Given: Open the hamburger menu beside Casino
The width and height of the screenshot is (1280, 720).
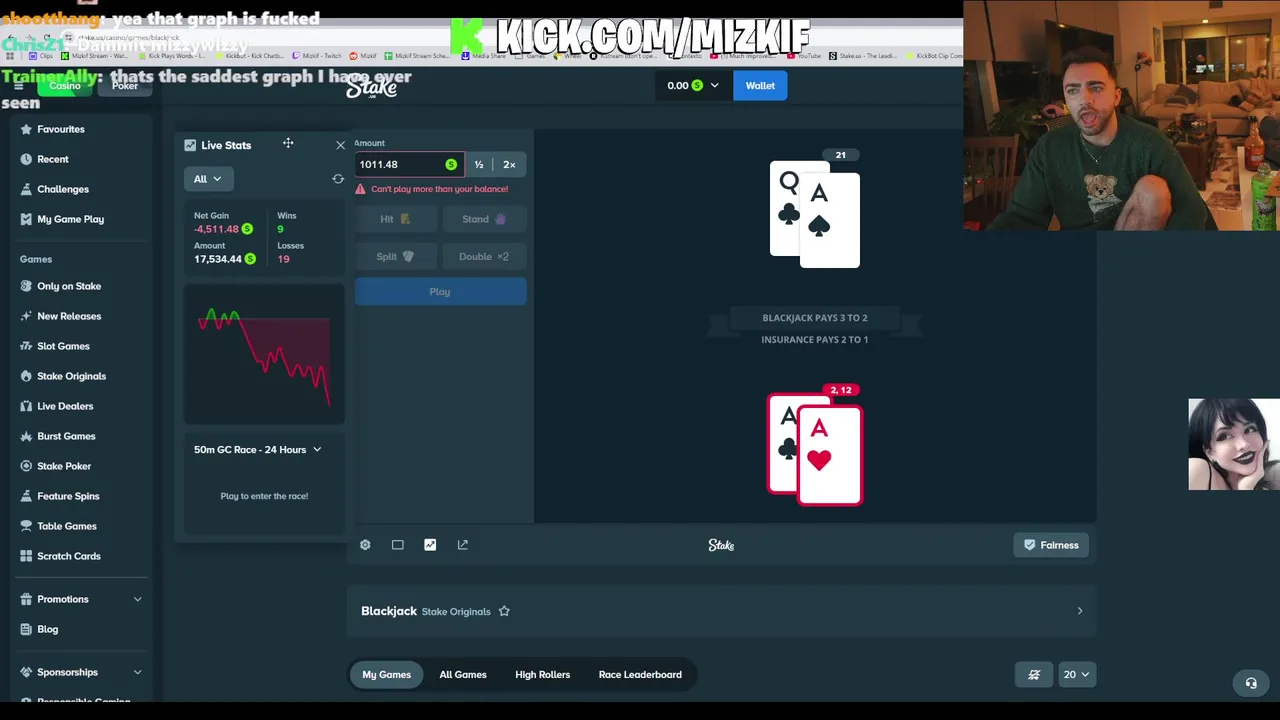Looking at the screenshot, I should [18, 86].
